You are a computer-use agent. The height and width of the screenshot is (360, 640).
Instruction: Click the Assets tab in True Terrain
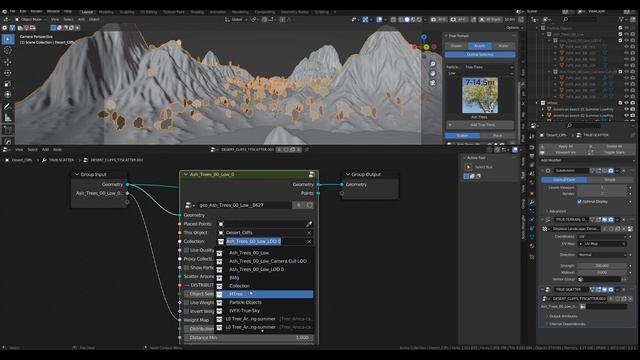(x=480, y=46)
